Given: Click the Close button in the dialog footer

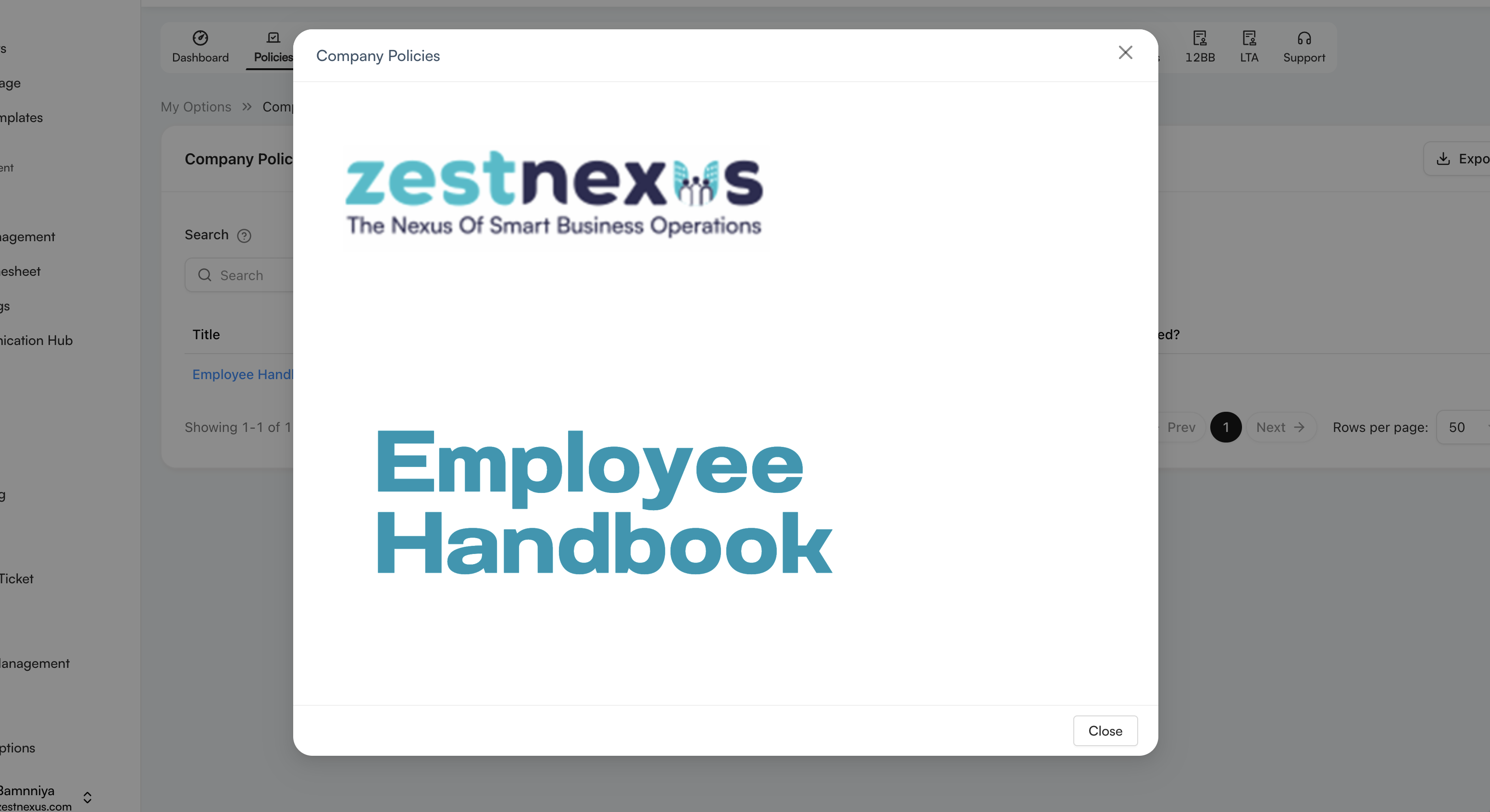Looking at the screenshot, I should point(1105,730).
